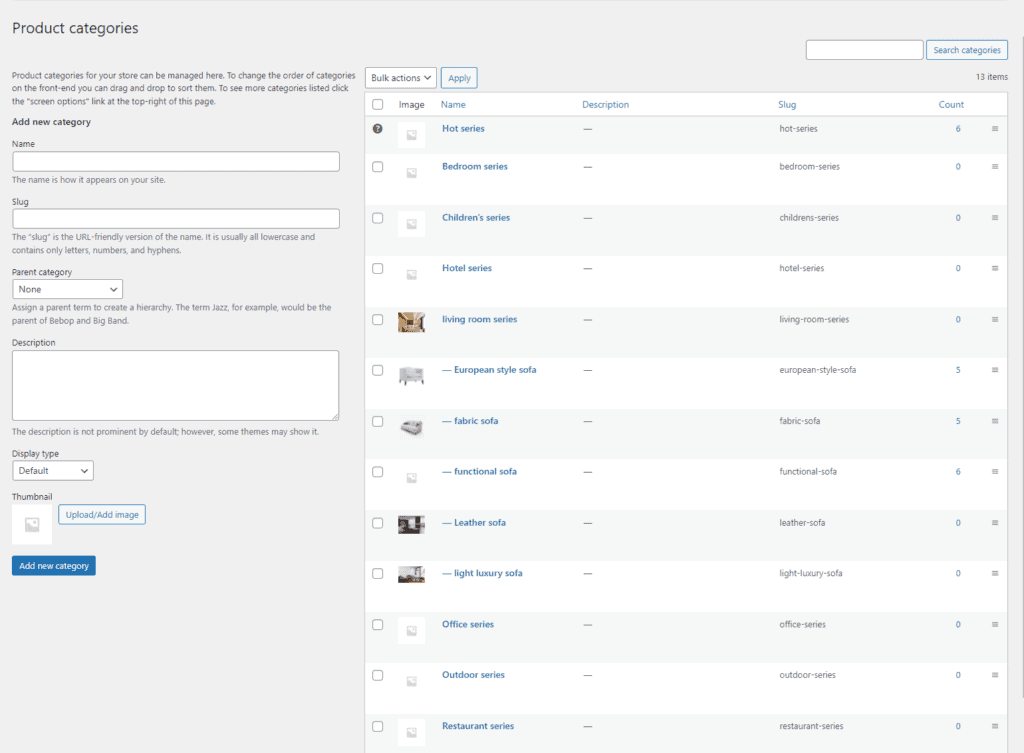Toggle the select-all checkbox in table header

pyautogui.click(x=377, y=104)
